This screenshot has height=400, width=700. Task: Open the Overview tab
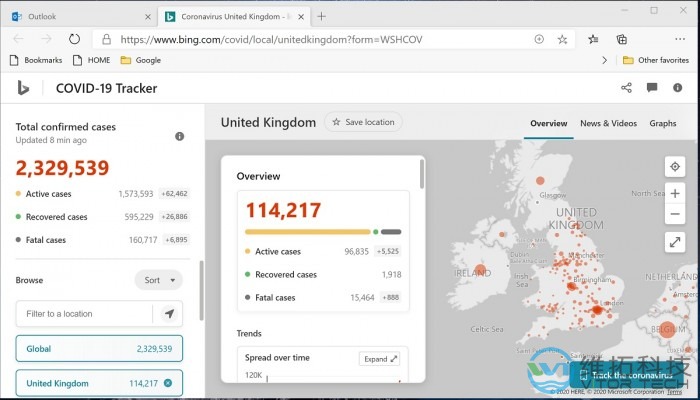(549, 123)
